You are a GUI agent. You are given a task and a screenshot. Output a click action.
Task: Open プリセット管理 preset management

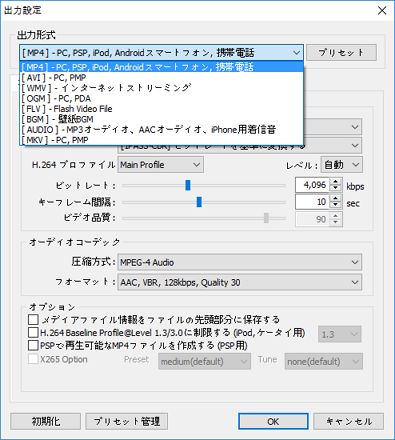pyautogui.click(x=127, y=422)
